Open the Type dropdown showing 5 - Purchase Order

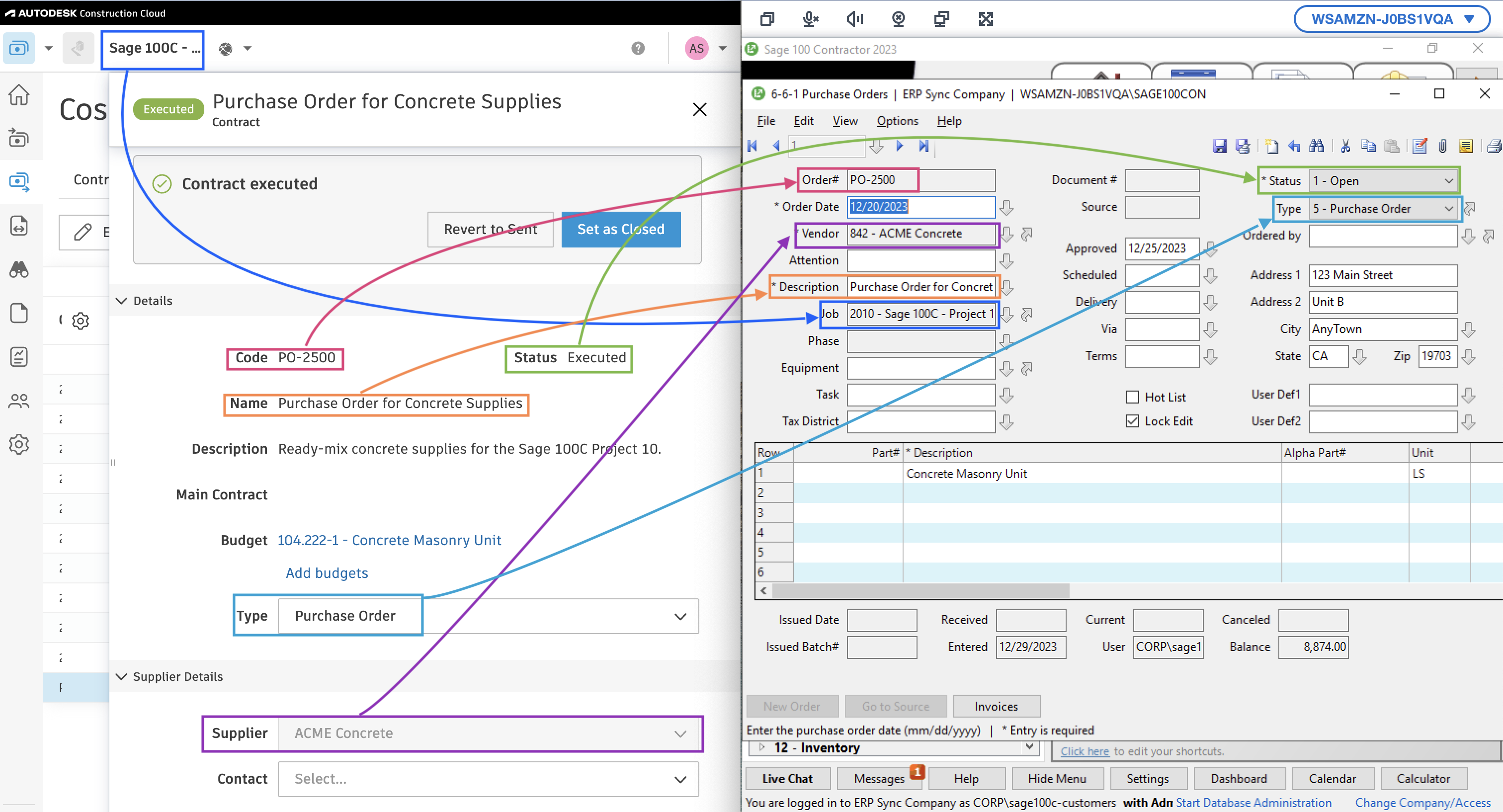[1383, 209]
